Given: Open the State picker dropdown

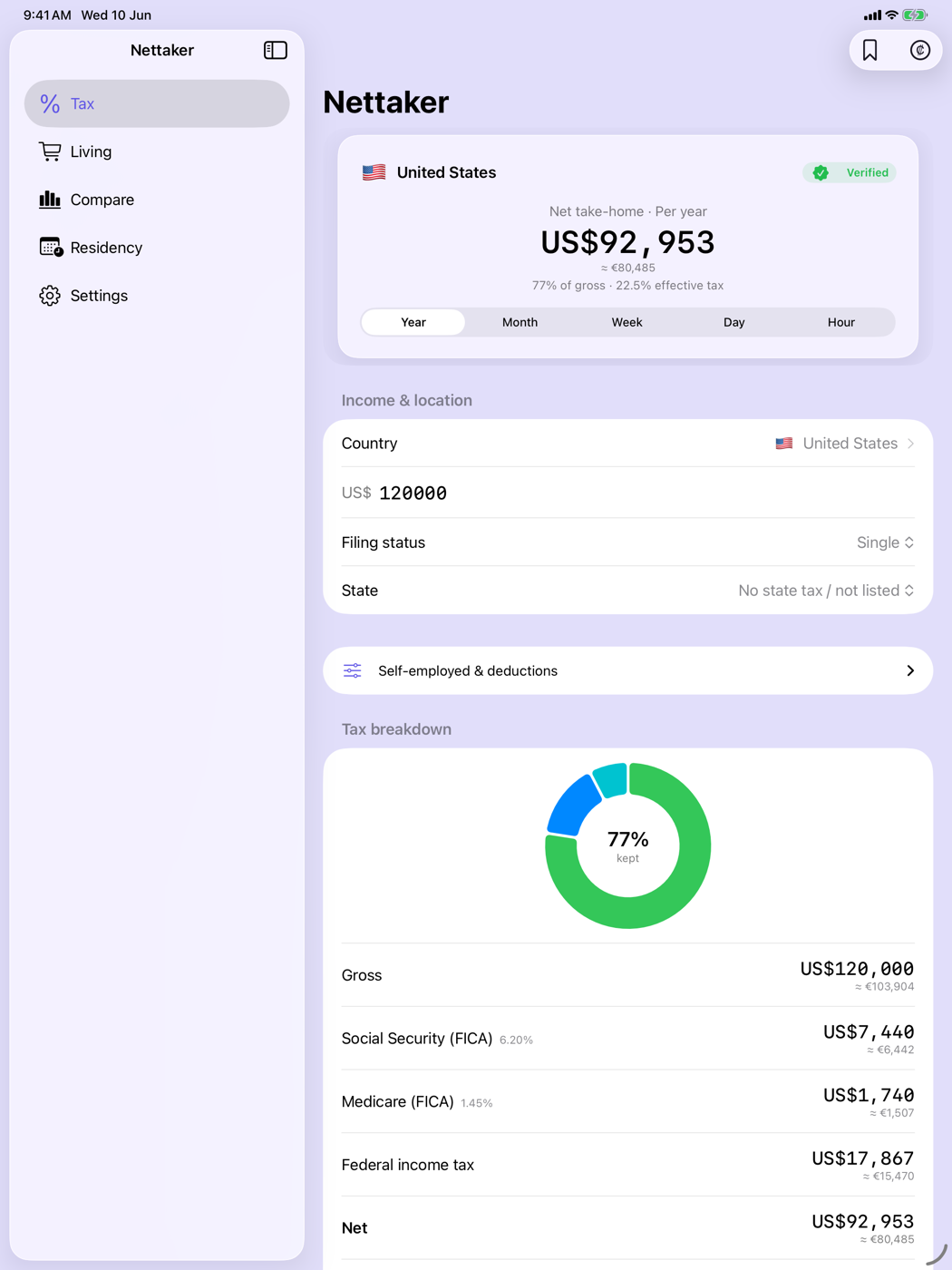Looking at the screenshot, I should coord(826,591).
